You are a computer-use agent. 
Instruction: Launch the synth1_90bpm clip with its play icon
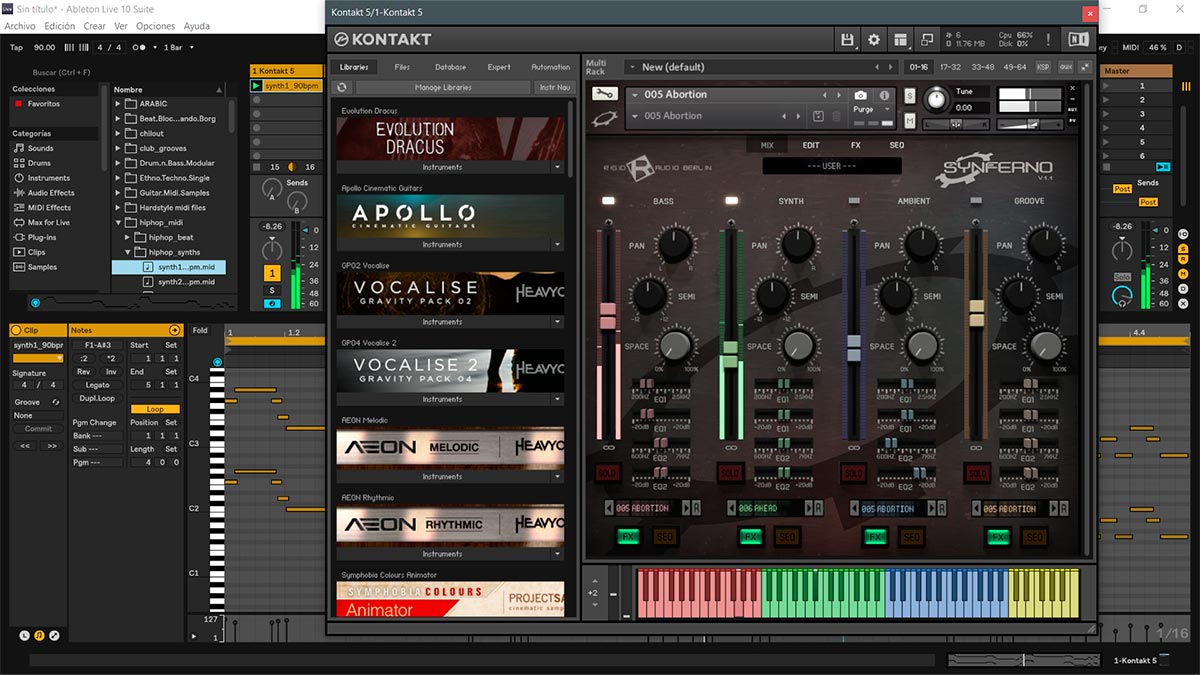257,86
